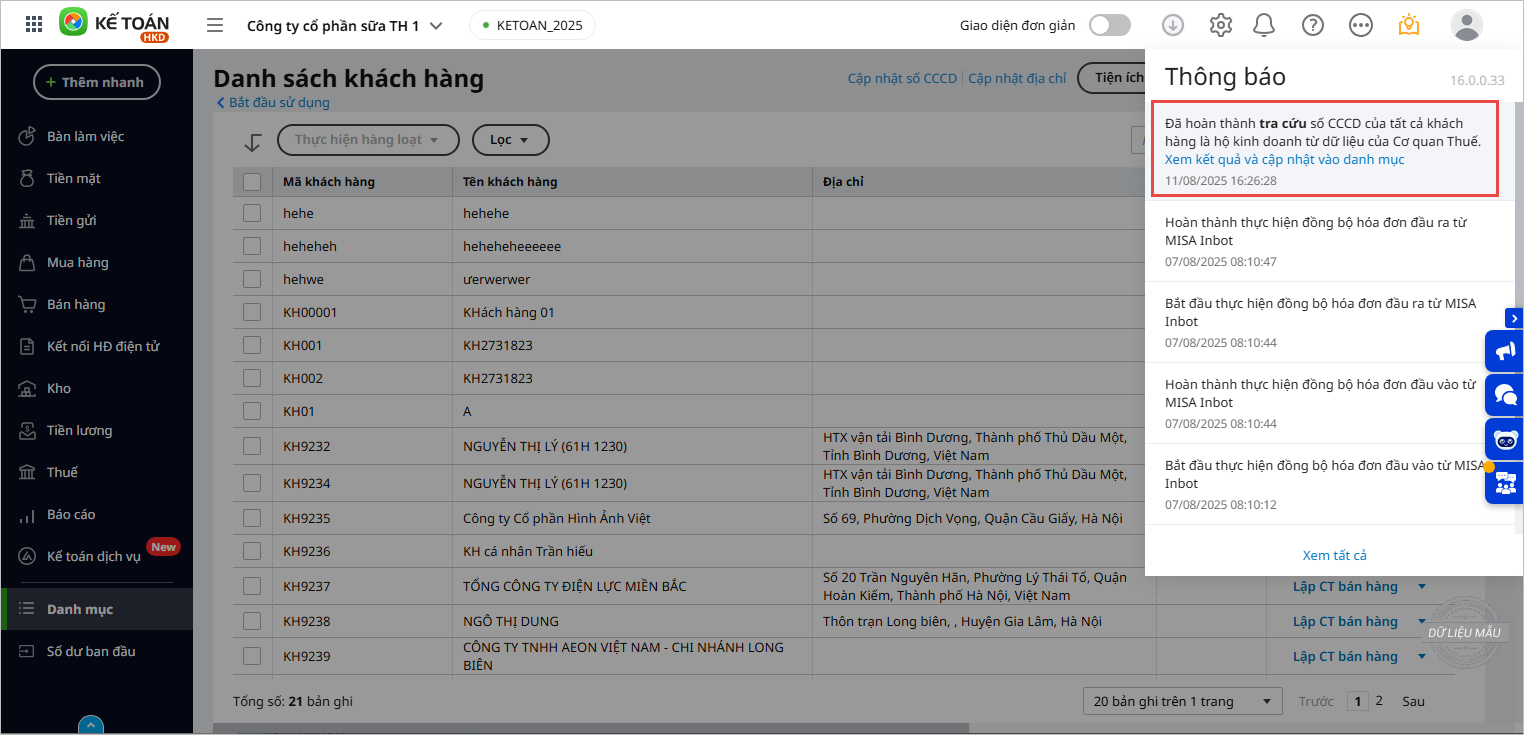The height and width of the screenshot is (735, 1524).
Task: Toggle Giao diện đơn giản switch
Action: pyautogui.click(x=1110, y=25)
